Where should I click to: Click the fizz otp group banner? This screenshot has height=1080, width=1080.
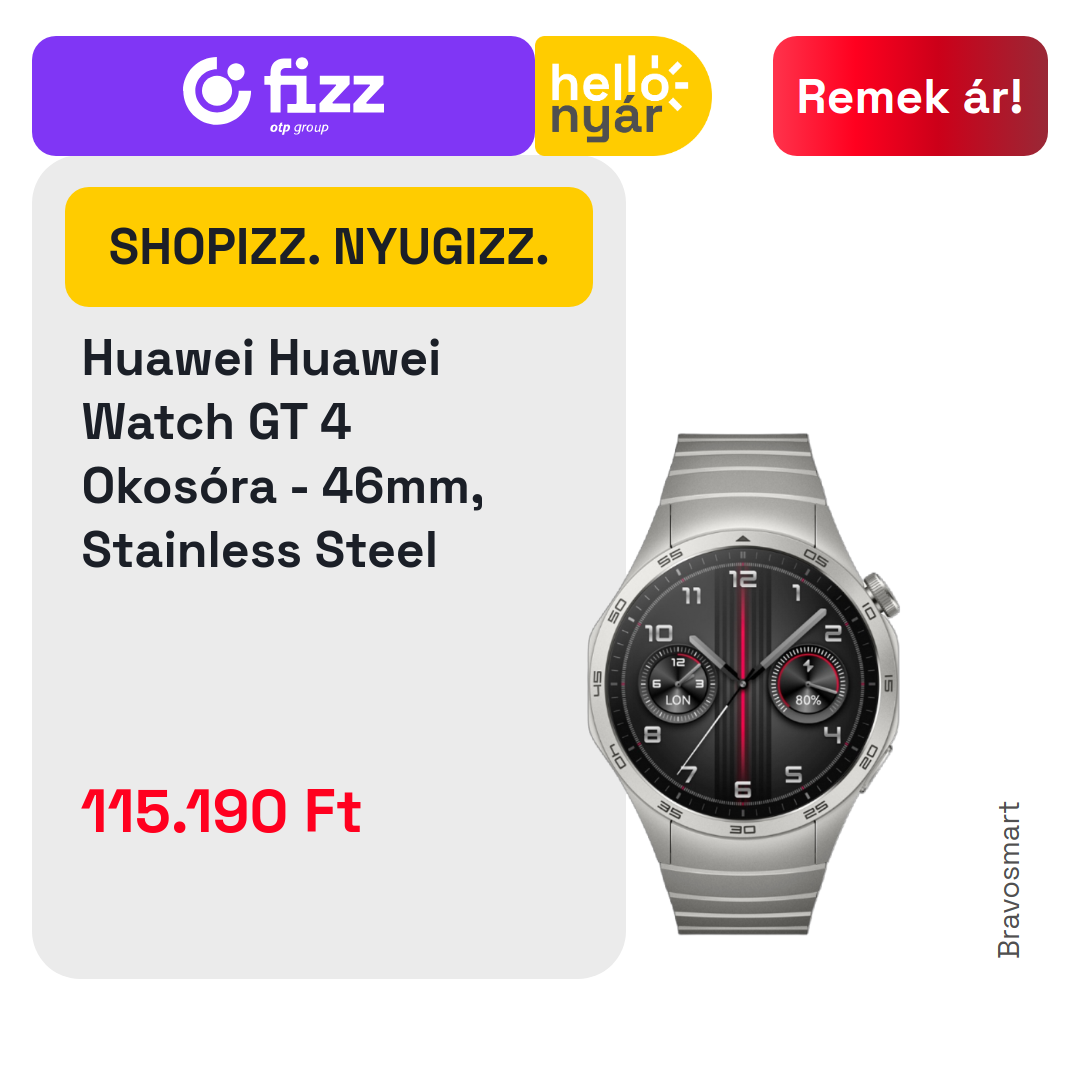283,96
